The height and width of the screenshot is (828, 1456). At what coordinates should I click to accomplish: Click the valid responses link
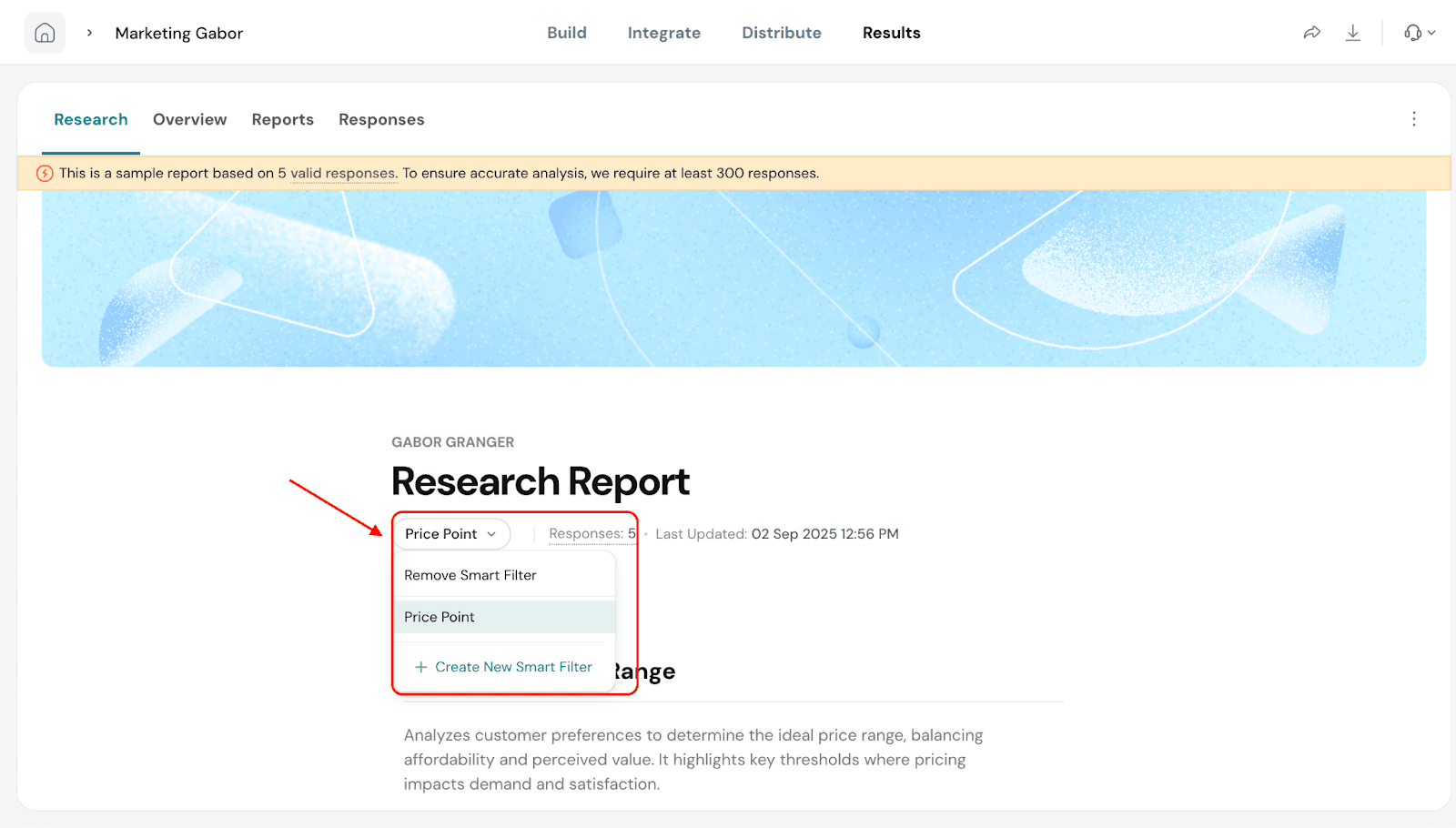(x=343, y=173)
